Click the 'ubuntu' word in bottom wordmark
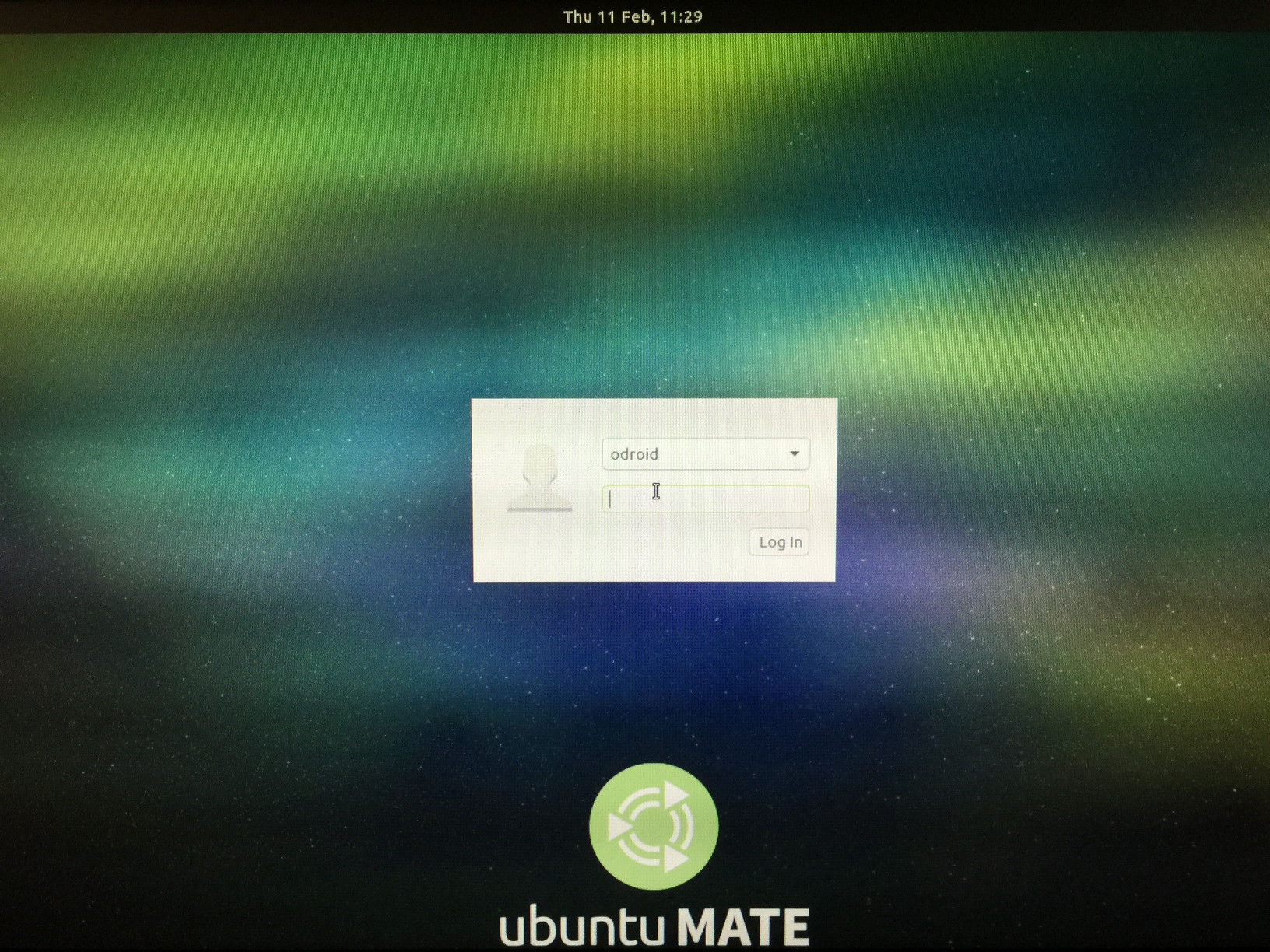The height and width of the screenshot is (952, 1270). click(582, 927)
